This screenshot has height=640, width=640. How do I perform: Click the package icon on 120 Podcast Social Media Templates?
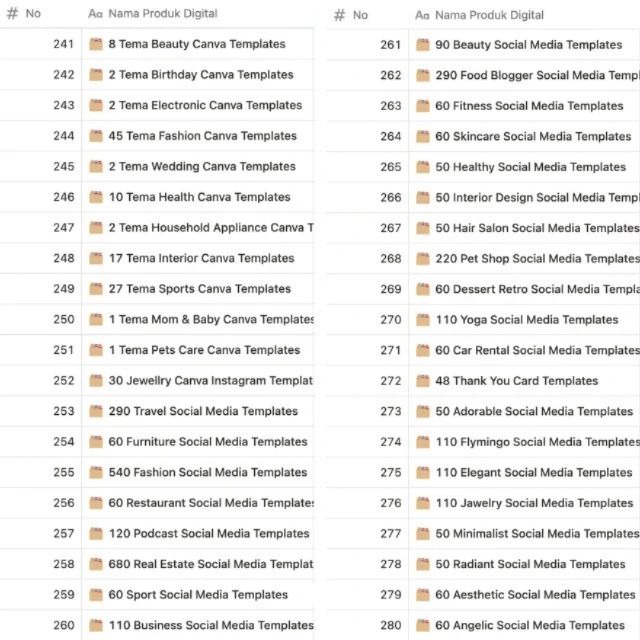(96, 534)
